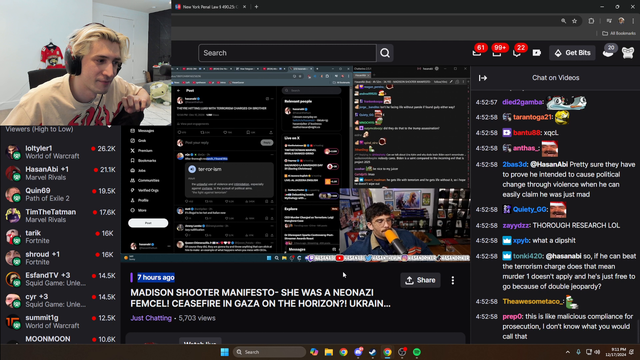Collapse the Chat on Videos panel
The height and width of the screenshot is (360, 640).
[x=483, y=78]
